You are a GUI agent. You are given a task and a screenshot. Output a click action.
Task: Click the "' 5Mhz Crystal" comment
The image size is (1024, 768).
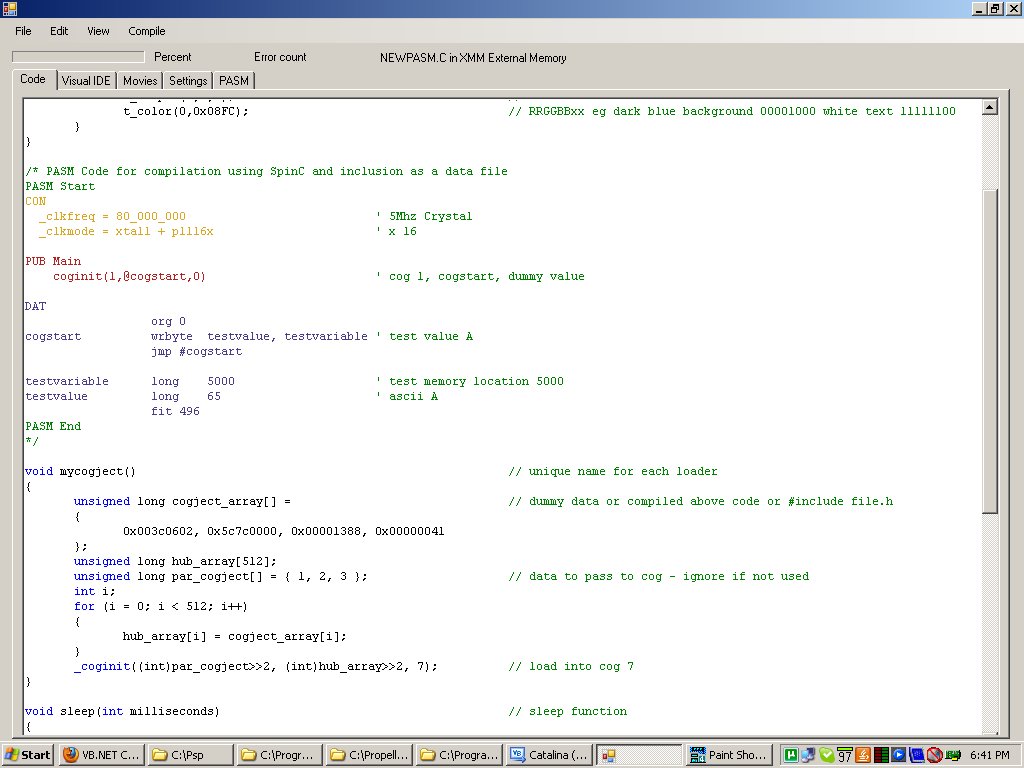(424, 216)
